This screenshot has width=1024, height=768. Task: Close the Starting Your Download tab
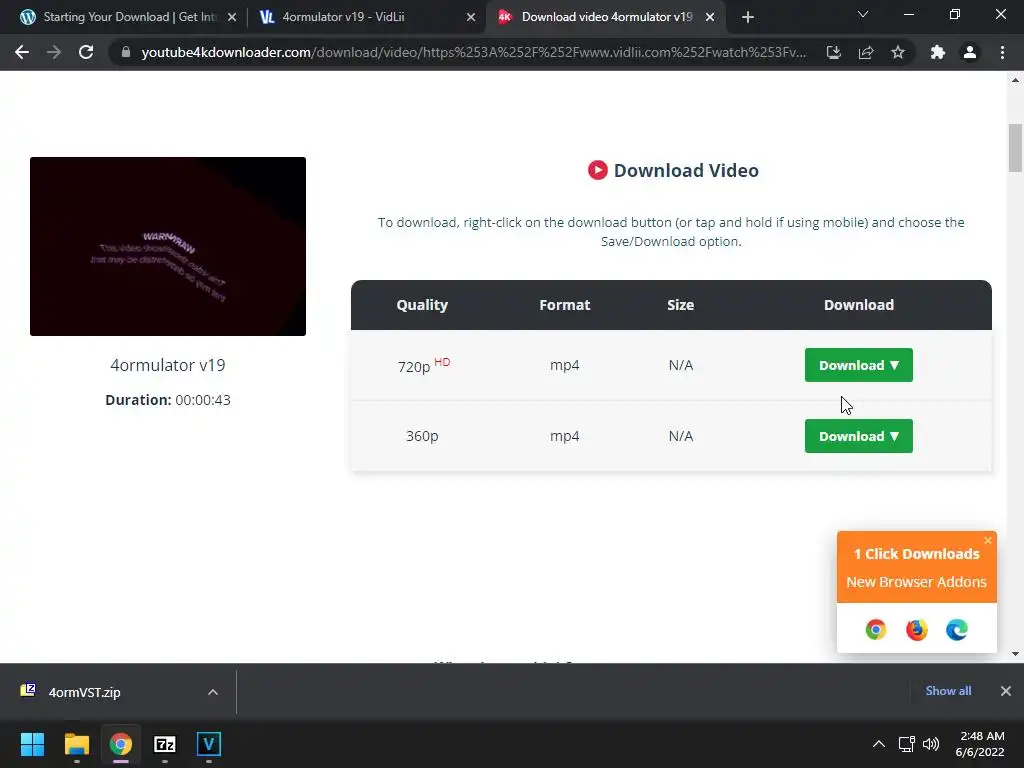point(232,17)
